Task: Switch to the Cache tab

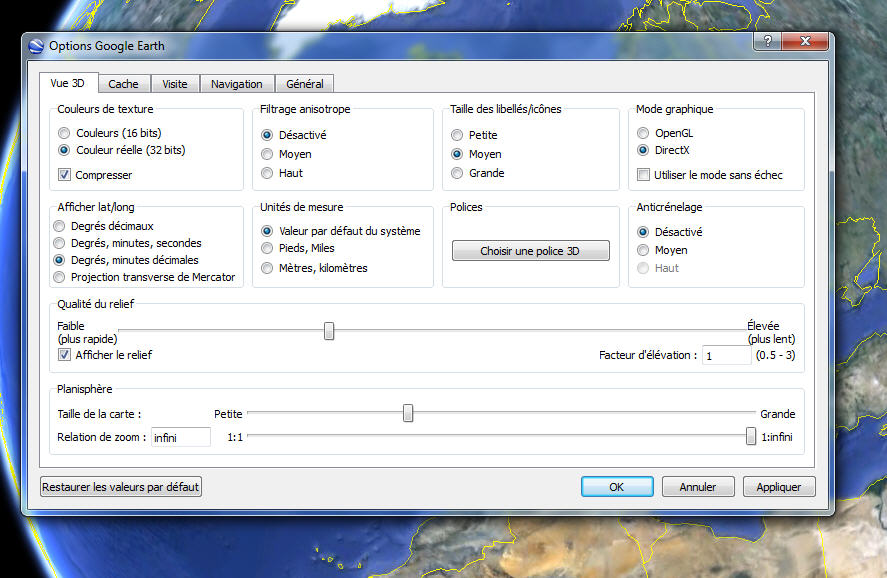Action: point(123,84)
